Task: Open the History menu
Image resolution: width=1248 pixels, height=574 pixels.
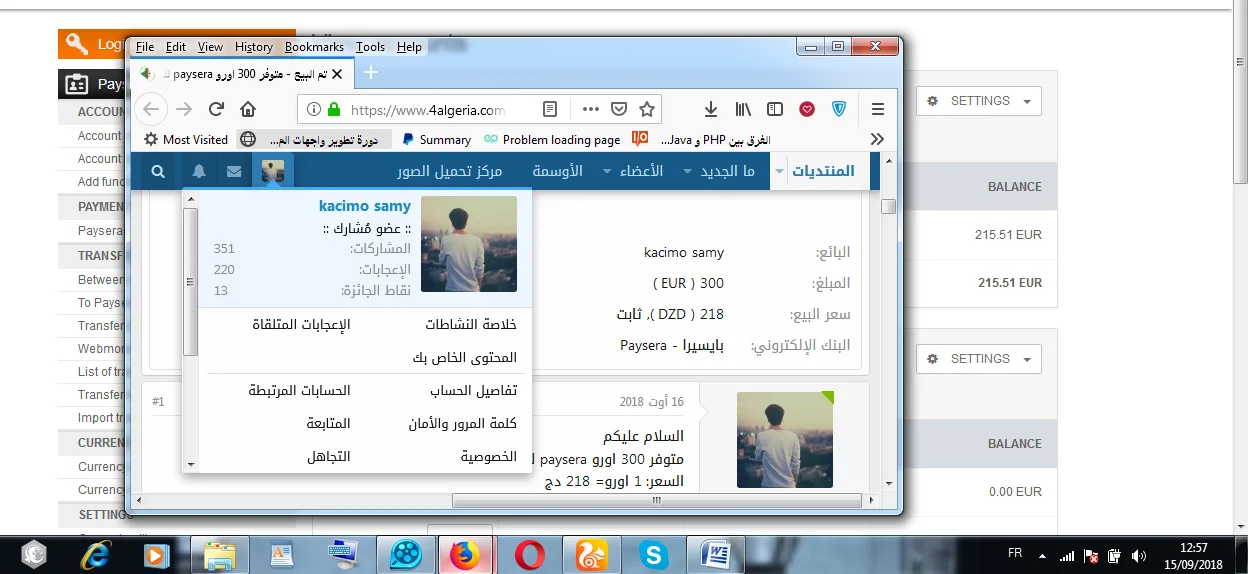Action: (253, 47)
